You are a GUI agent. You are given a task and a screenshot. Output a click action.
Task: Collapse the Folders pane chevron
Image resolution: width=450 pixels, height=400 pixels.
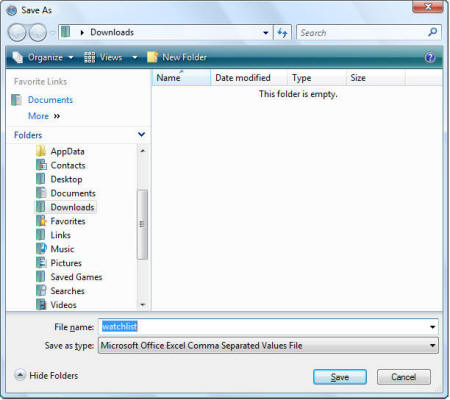pos(142,134)
